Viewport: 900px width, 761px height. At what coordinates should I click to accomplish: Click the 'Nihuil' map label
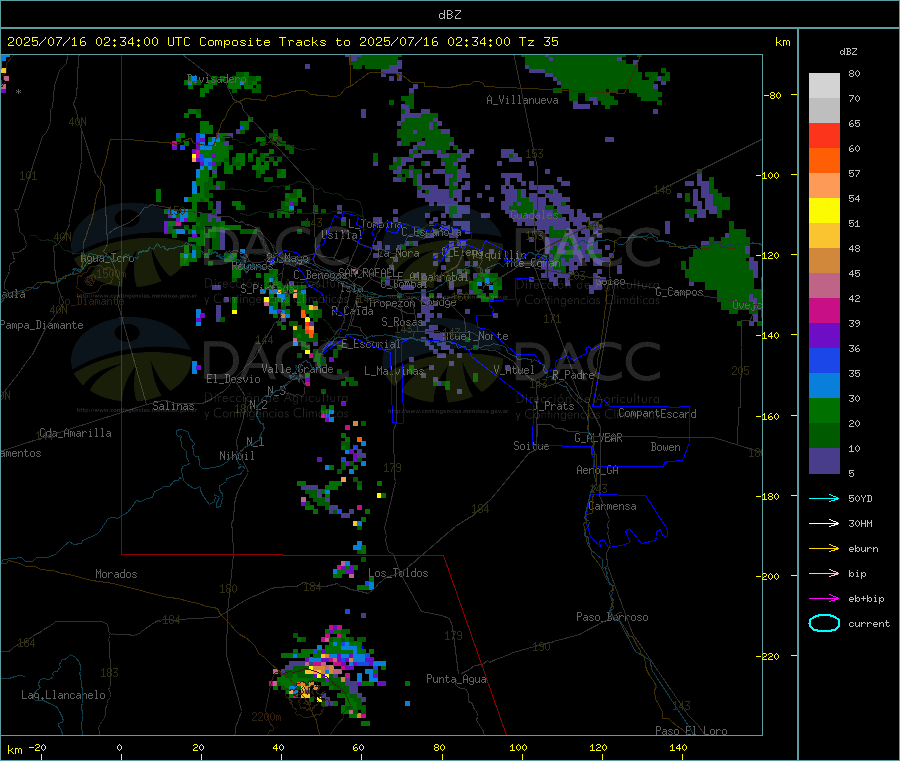236,456
